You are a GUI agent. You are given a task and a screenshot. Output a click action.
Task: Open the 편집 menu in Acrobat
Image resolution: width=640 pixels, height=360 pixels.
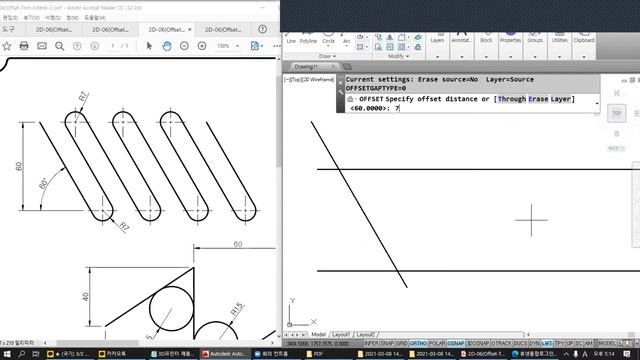[x=10, y=18]
